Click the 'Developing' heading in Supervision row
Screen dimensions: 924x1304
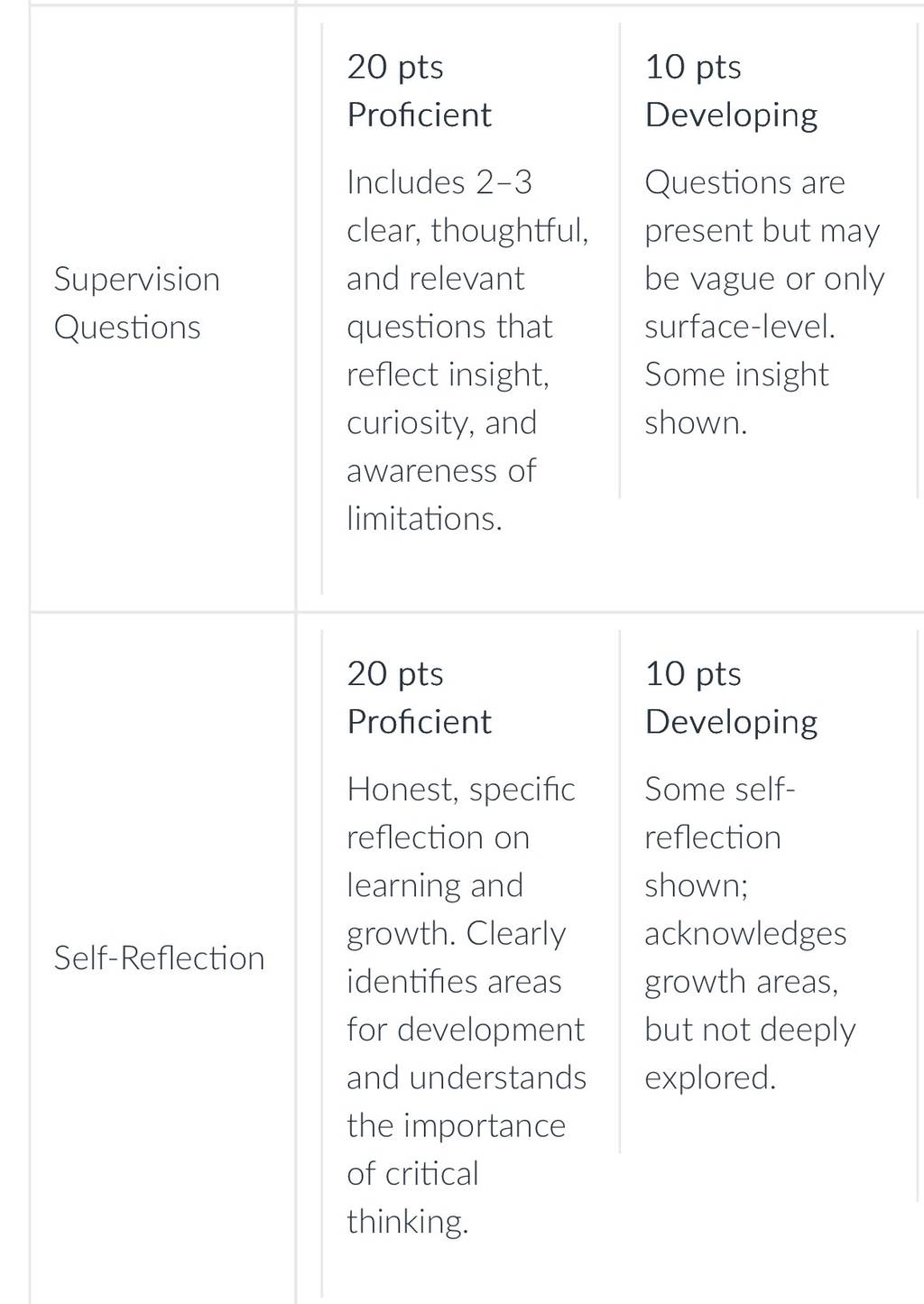732,116
